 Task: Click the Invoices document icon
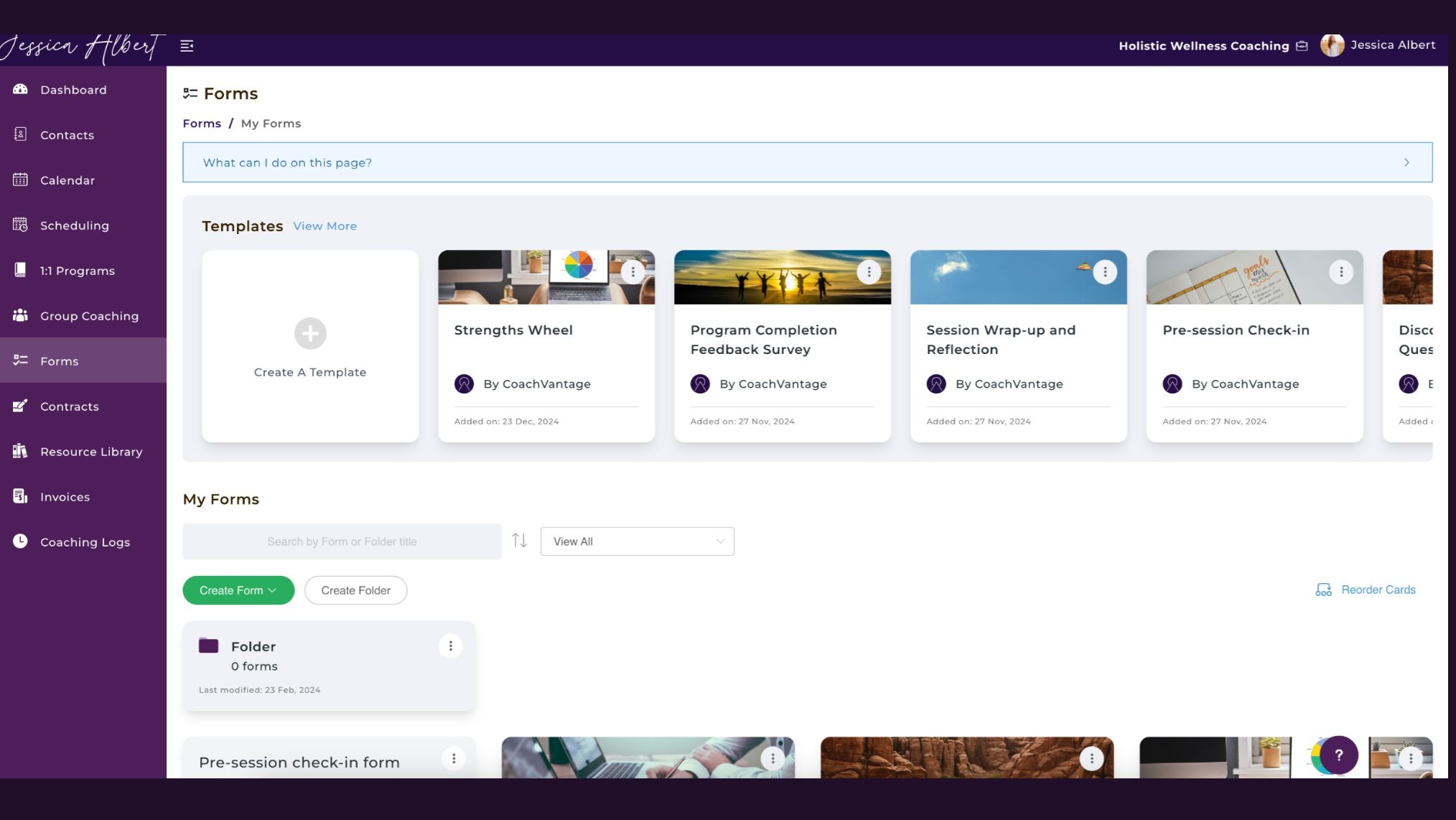20,496
